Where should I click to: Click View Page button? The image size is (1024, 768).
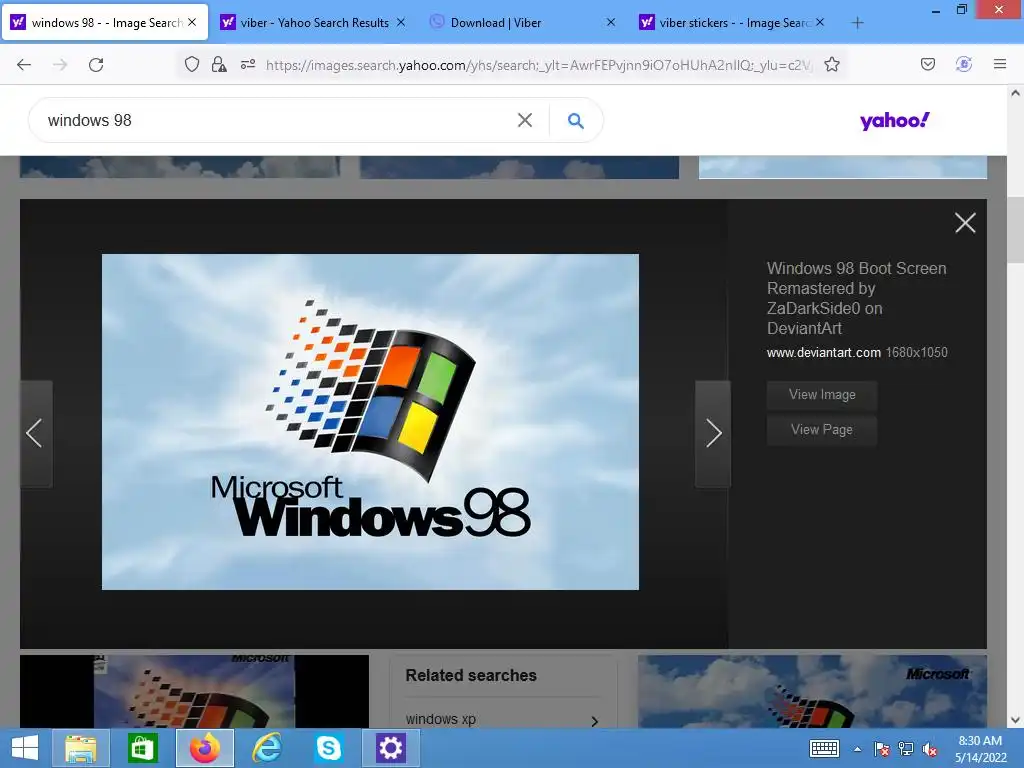pyautogui.click(x=822, y=430)
